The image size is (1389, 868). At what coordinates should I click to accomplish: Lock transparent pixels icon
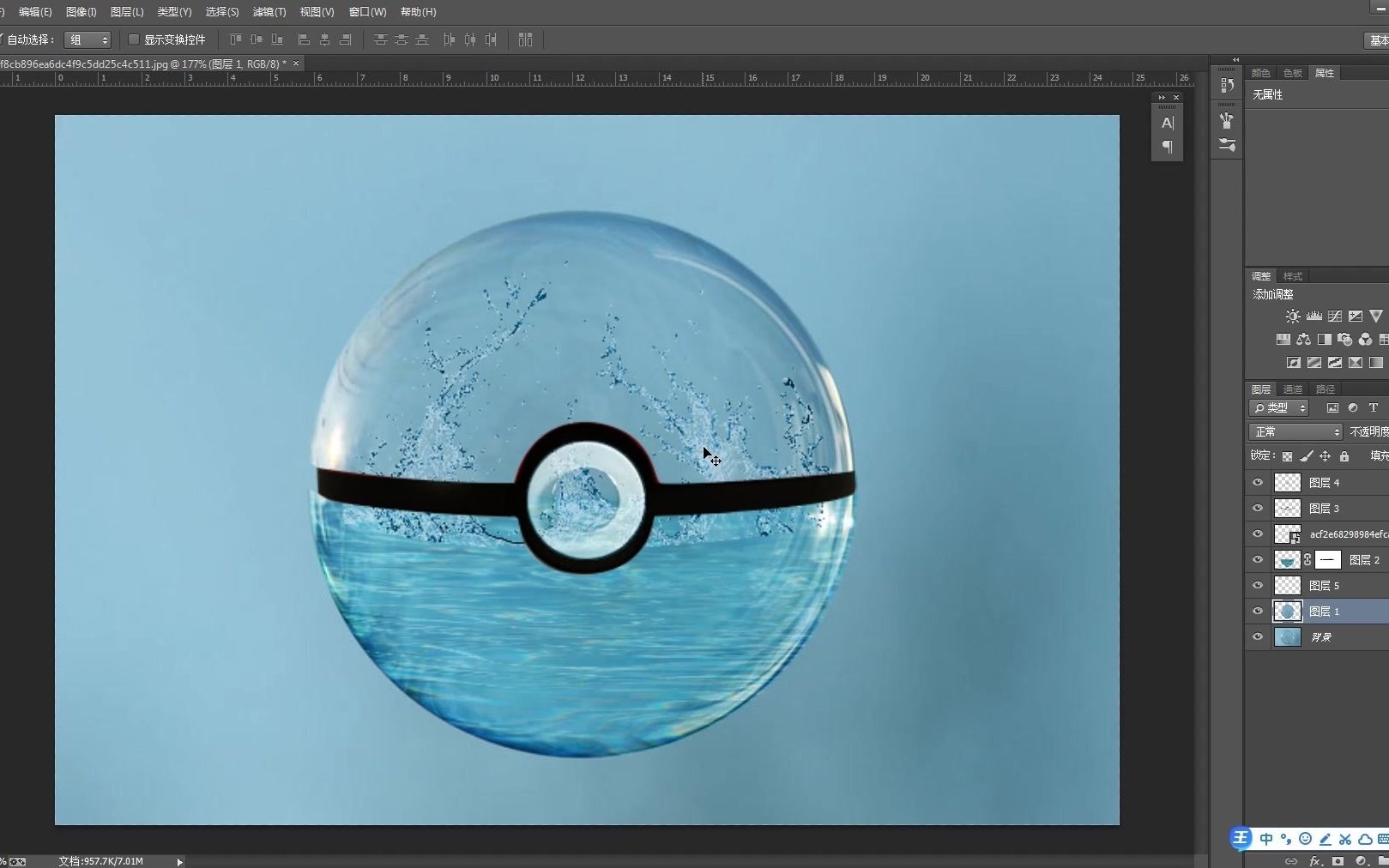[1287, 456]
